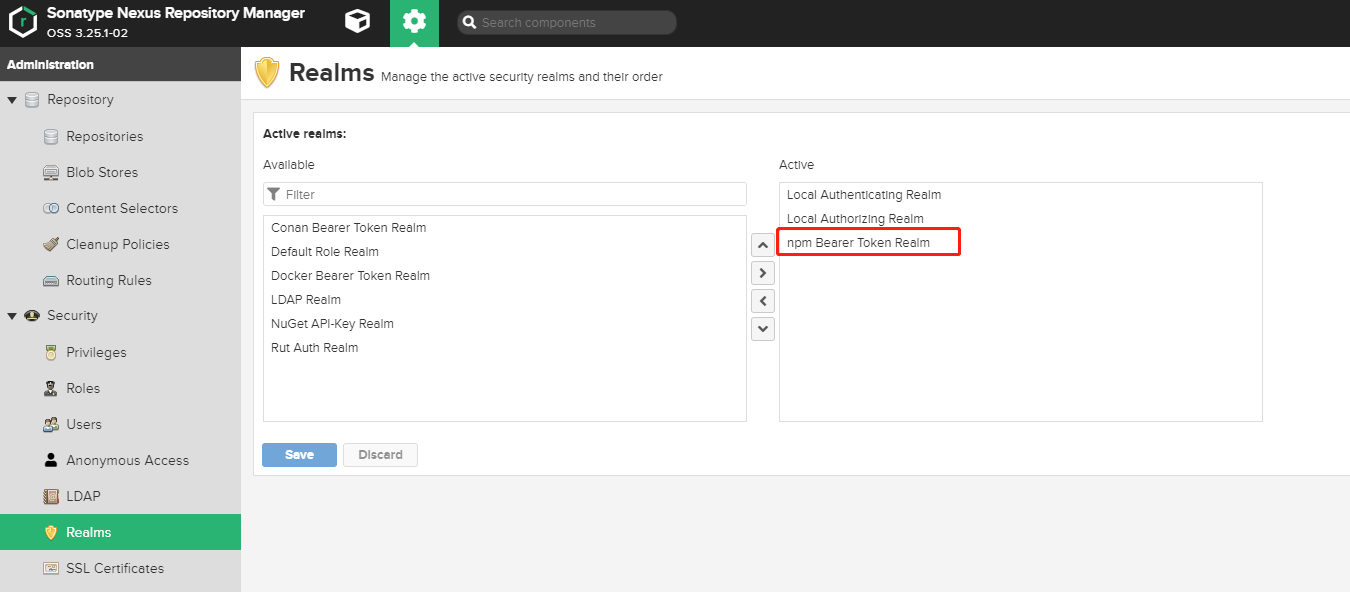Viewport: 1350px width, 592px height.
Task: Focus the Available realms Filter box
Action: tap(510, 194)
